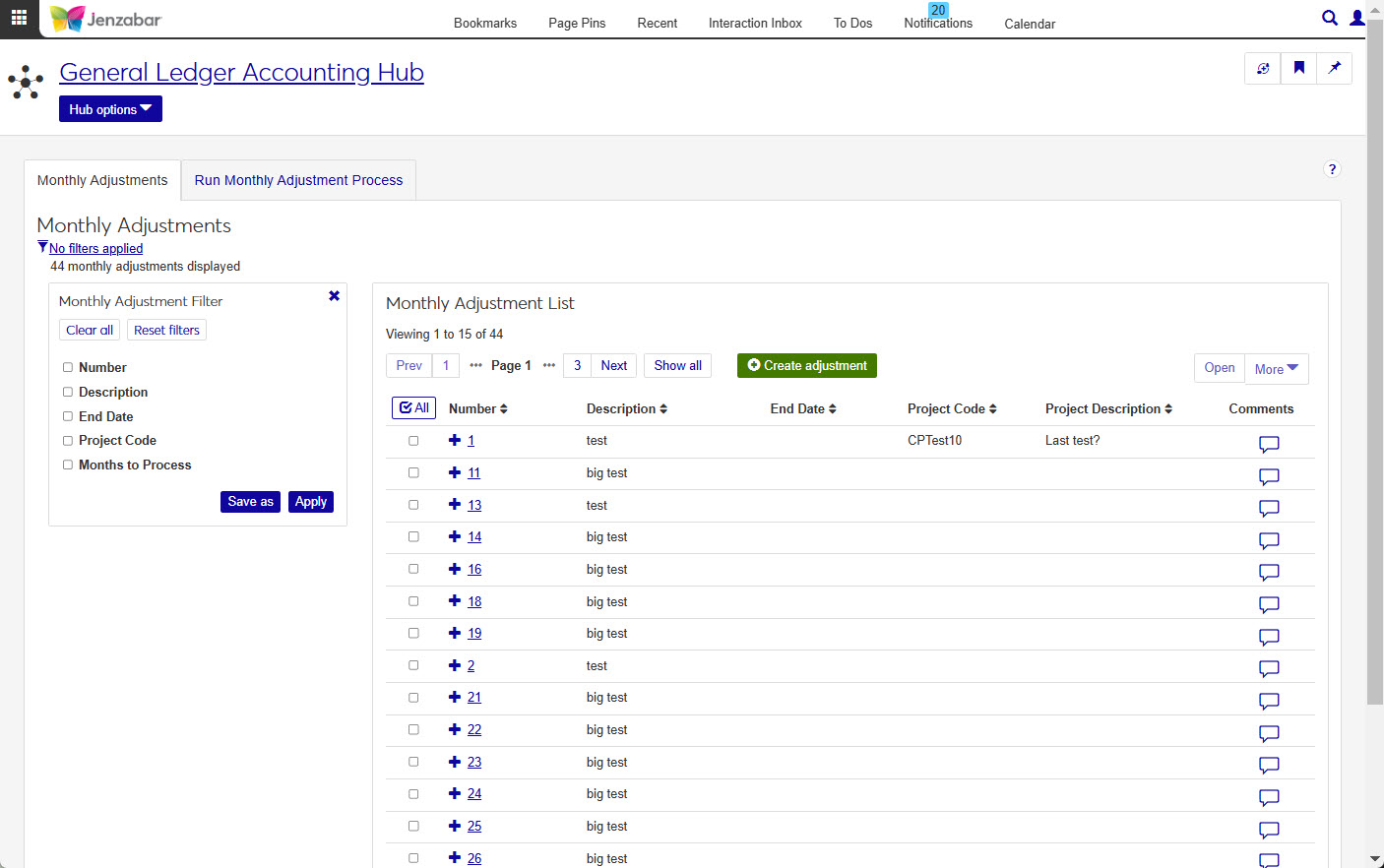Open comments for adjustment 16
Viewport: 1384px width, 868px height.
(x=1269, y=572)
